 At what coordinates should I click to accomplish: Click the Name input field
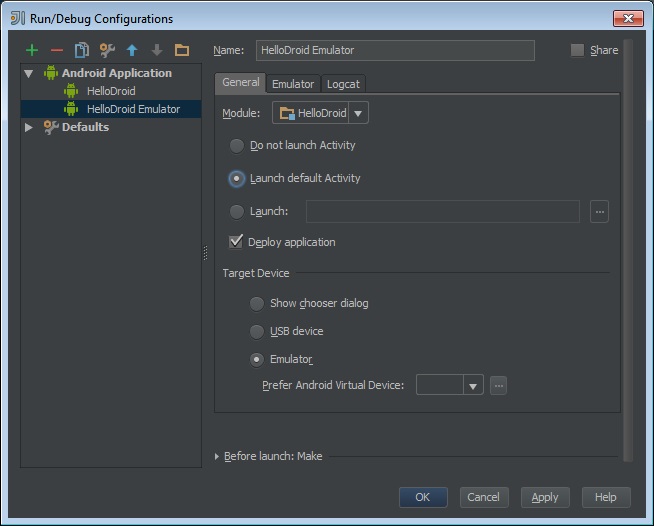click(395, 50)
